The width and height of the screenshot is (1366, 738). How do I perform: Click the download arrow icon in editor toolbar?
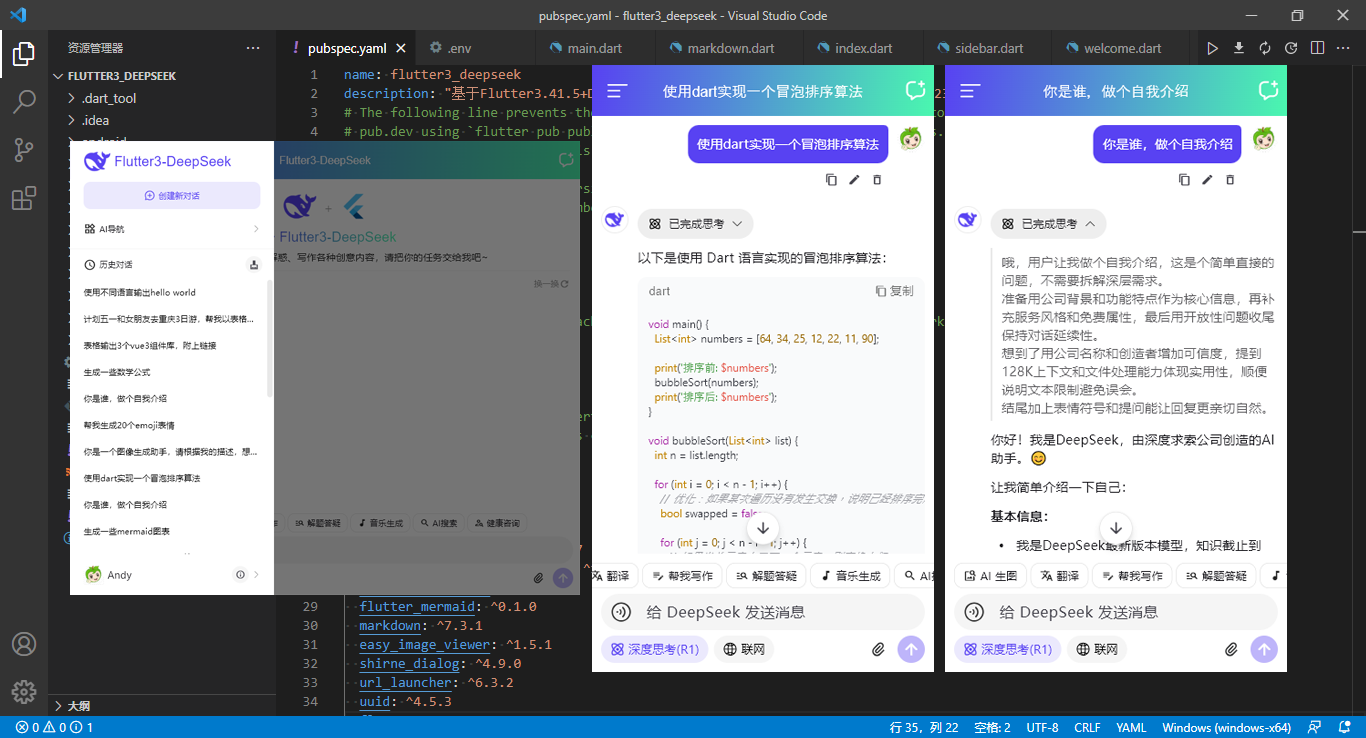(x=1239, y=48)
